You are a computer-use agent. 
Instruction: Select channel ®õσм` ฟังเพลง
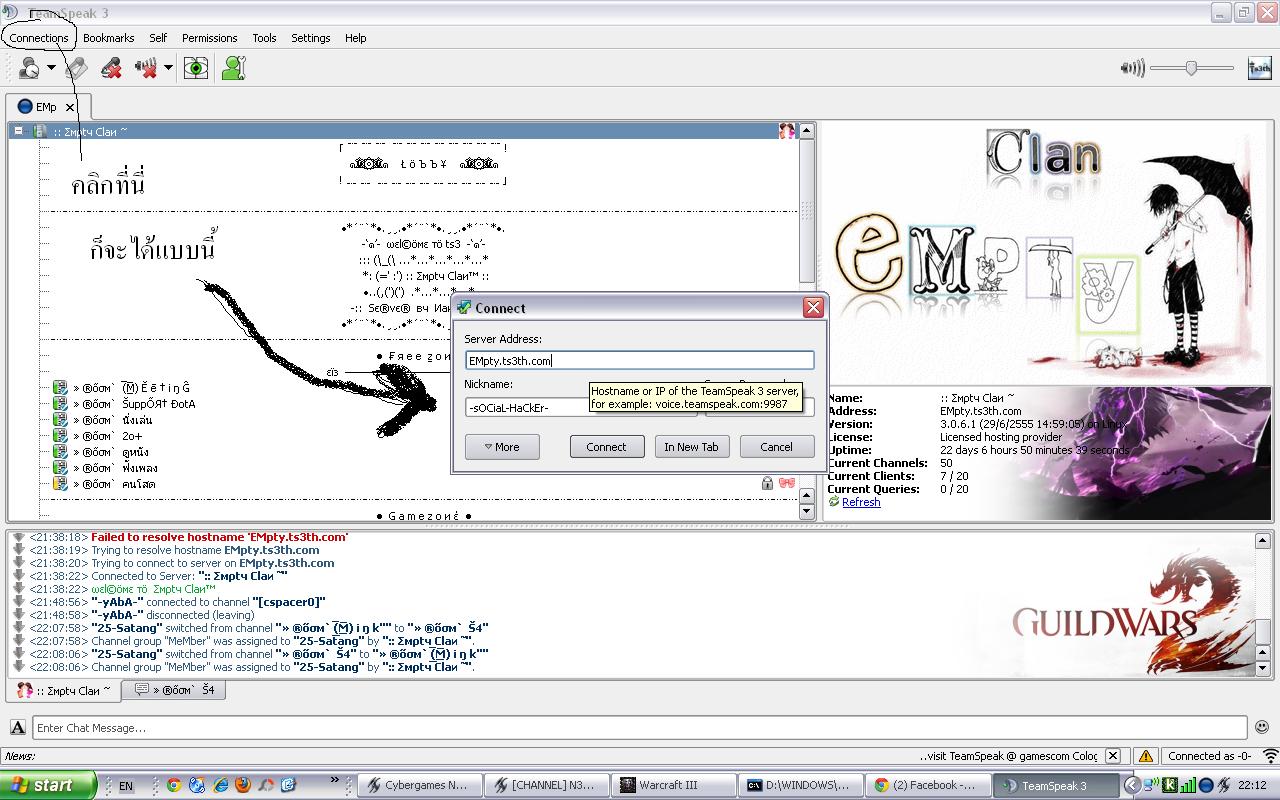pos(115,468)
